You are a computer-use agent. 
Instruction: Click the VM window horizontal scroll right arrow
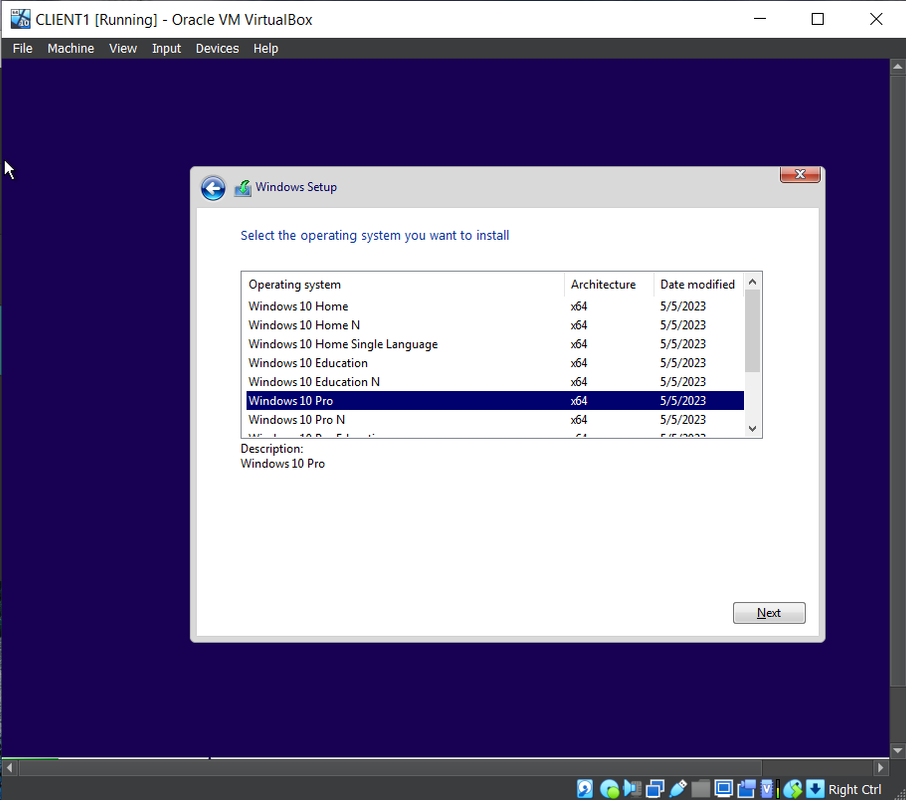coord(881,768)
